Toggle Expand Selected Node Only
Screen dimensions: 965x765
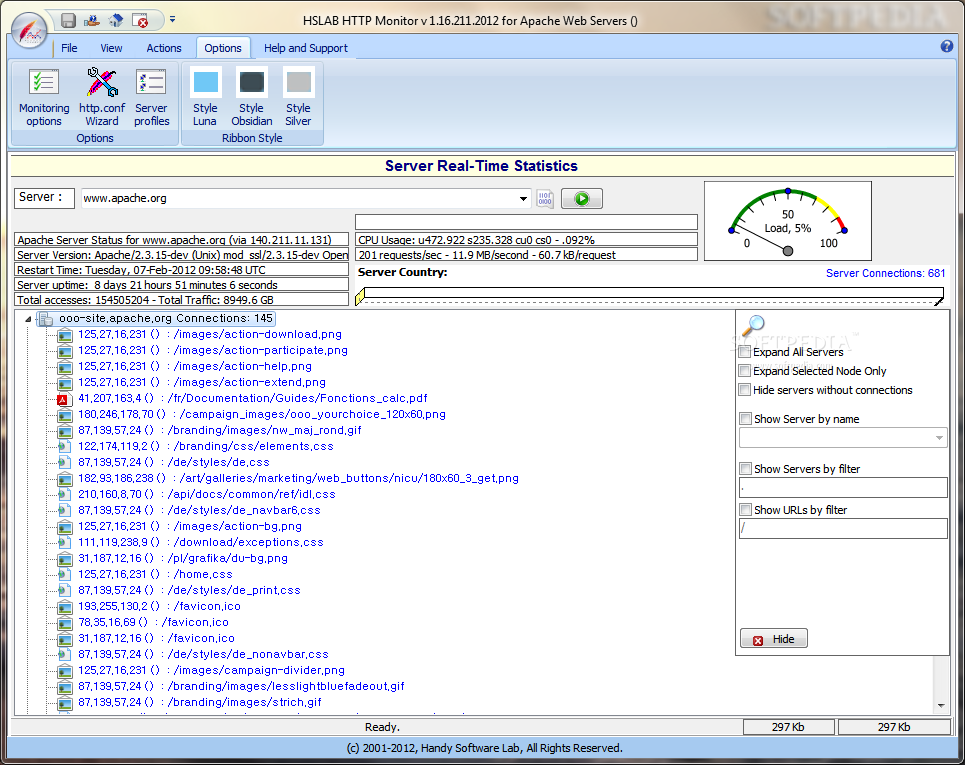click(x=745, y=371)
